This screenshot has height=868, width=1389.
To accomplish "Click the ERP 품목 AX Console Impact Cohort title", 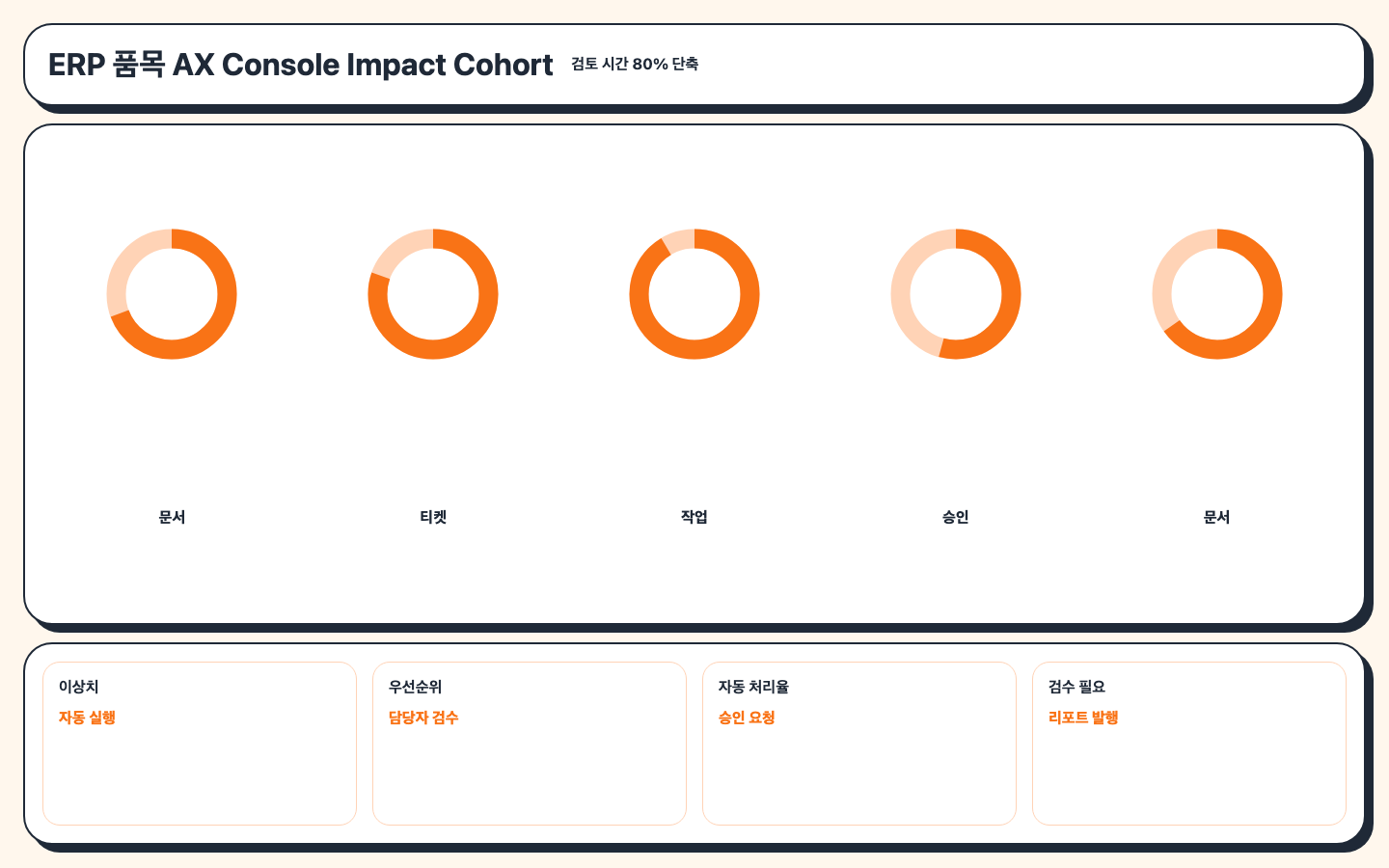I will [x=301, y=65].
